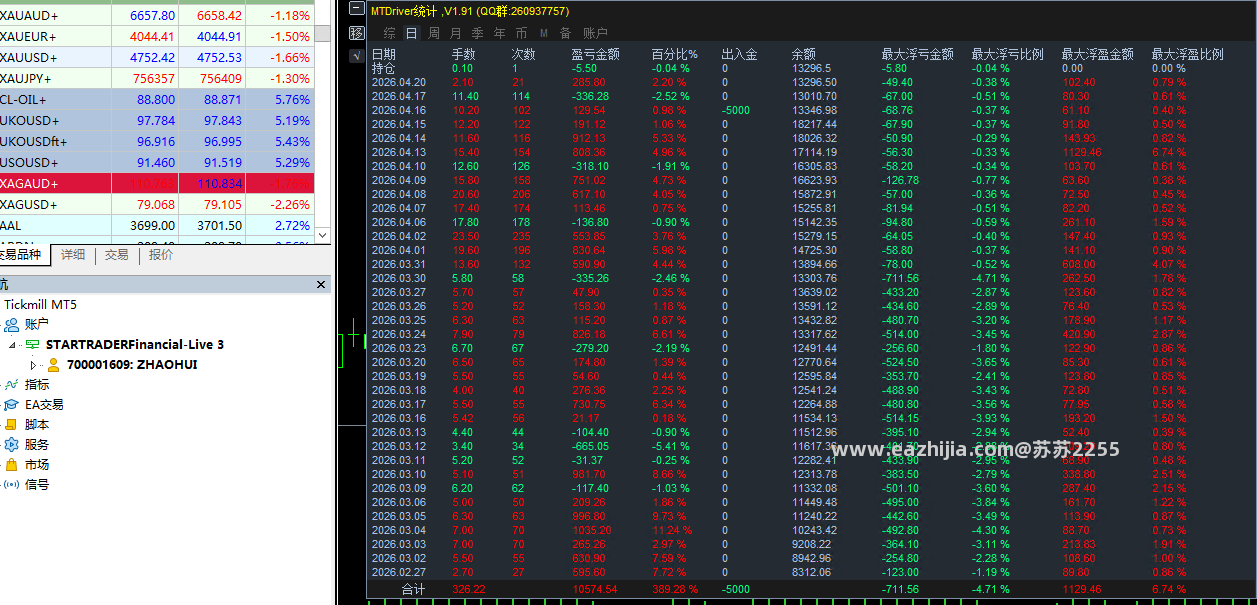
Task: Select the 季 quarterly tab in MTDriver
Action: 478,33
